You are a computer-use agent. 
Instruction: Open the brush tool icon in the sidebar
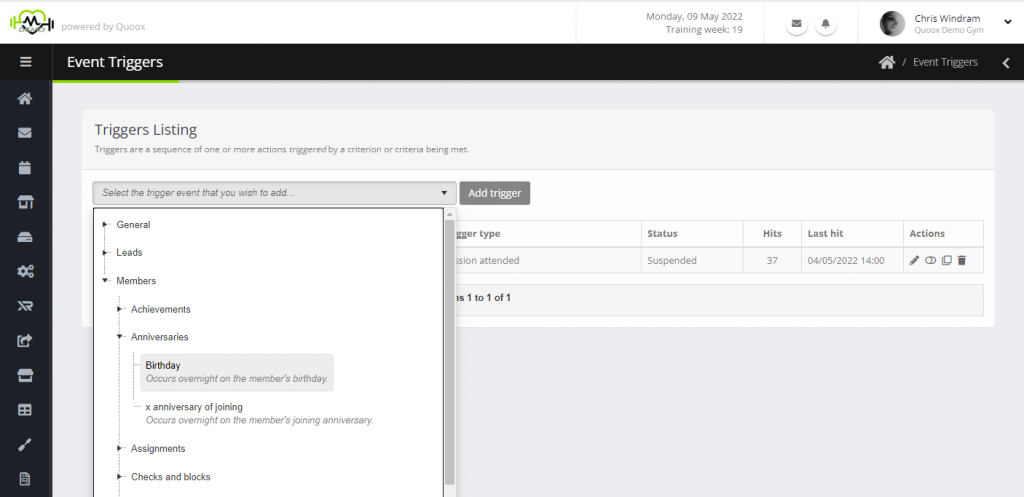25,445
